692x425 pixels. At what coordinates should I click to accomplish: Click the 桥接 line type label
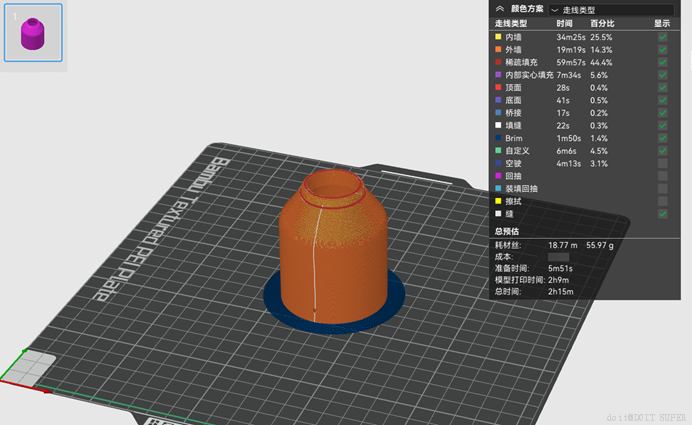point(513,113)
